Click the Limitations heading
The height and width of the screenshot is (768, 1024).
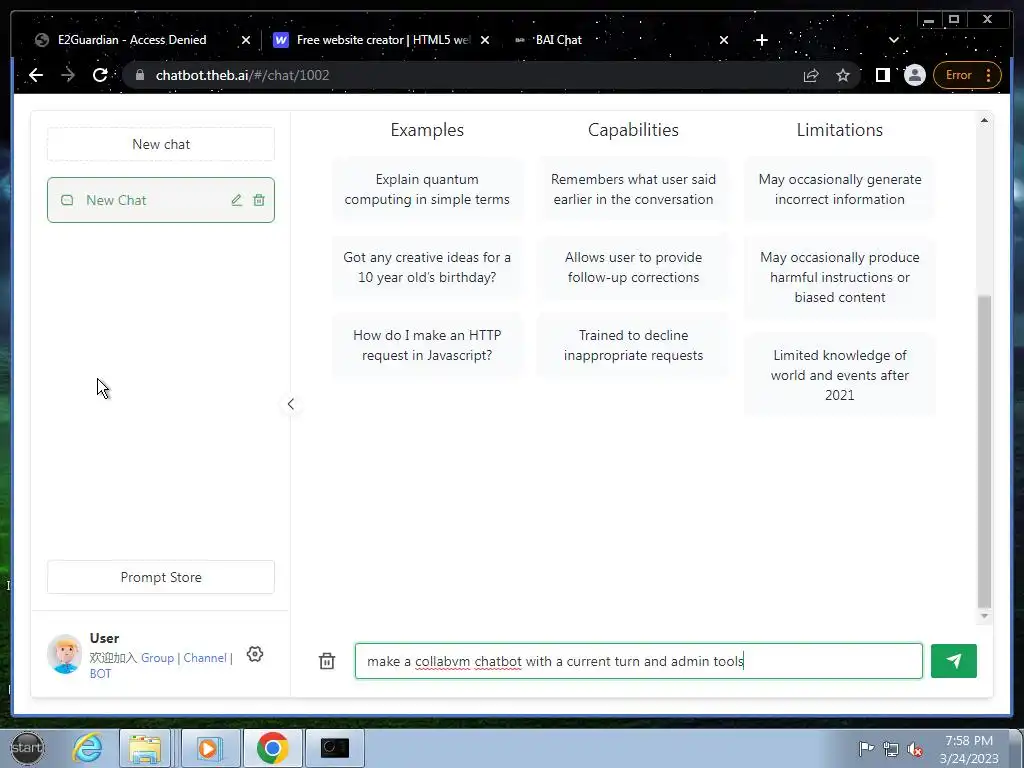pyautogui.click(x=840, y=130)
